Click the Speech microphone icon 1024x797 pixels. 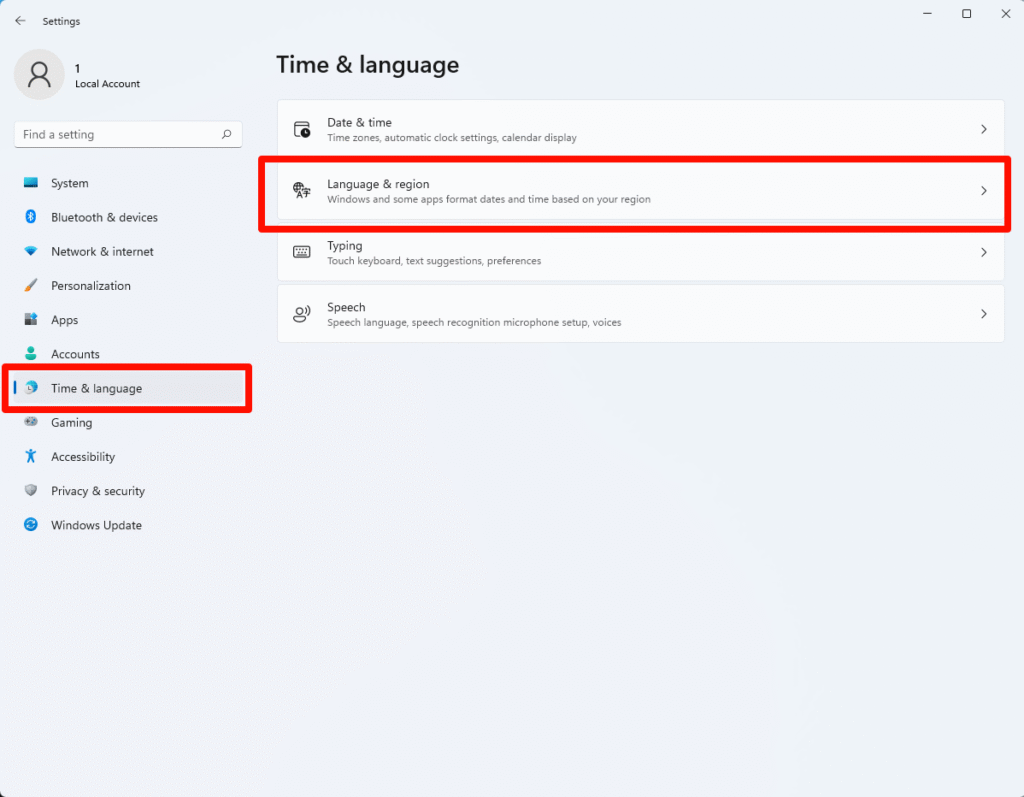click(x=302, y=313)
